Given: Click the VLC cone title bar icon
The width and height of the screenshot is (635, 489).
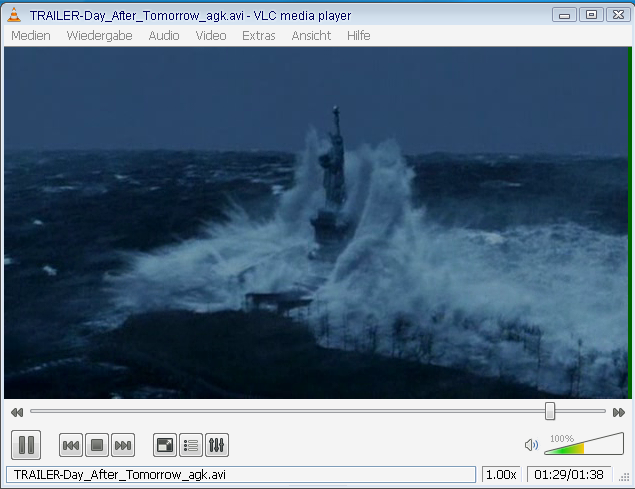Looking at the screenshot, I should tap(14, 15).
